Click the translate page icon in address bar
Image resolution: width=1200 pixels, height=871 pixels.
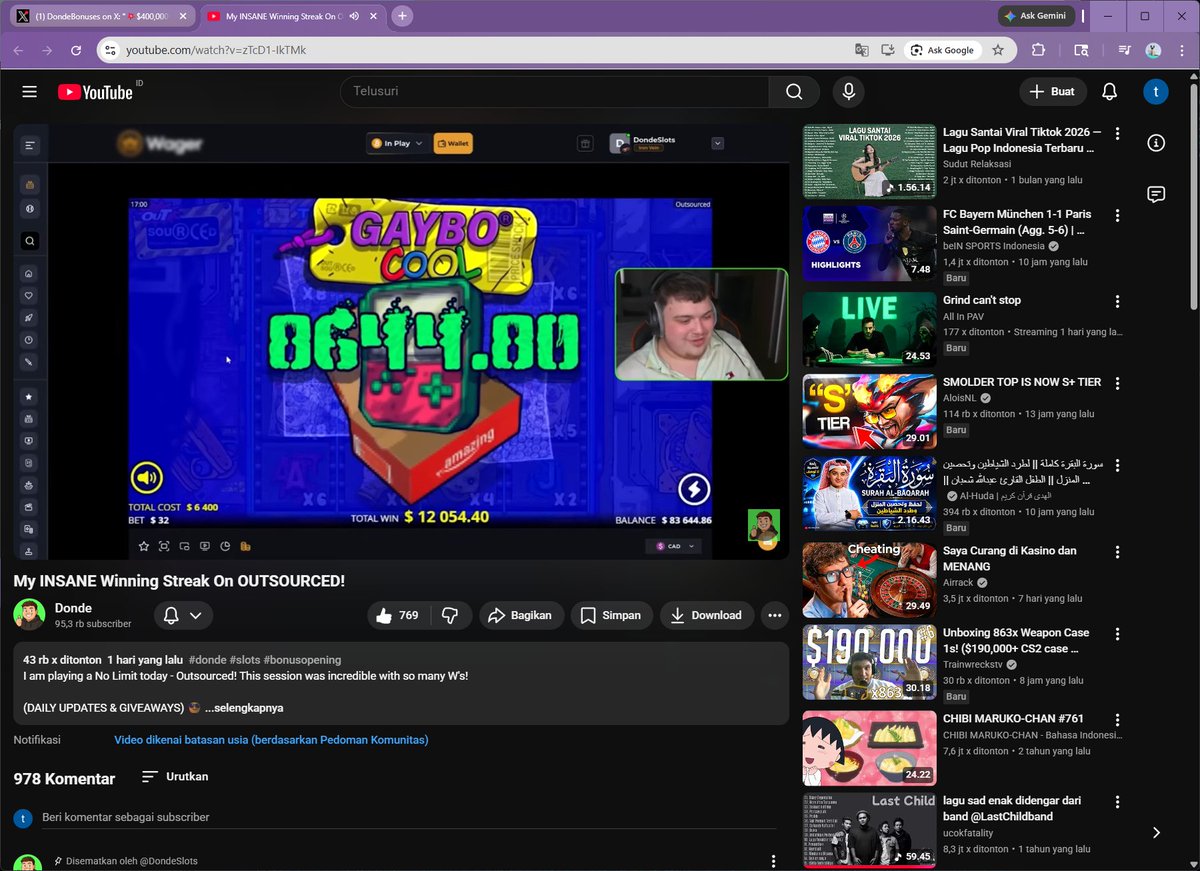(861, 50)
